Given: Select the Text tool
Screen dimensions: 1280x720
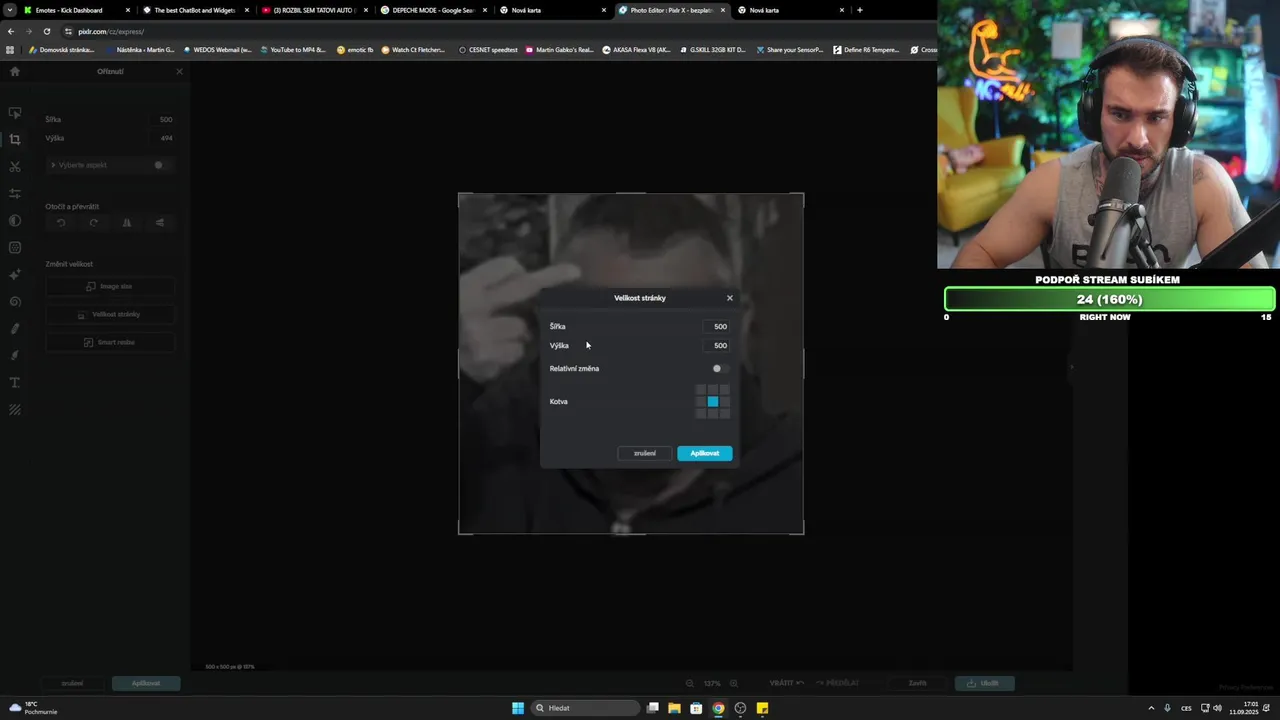Looking at the screenshot, I should pyautogui.click(x=14, y=383).
